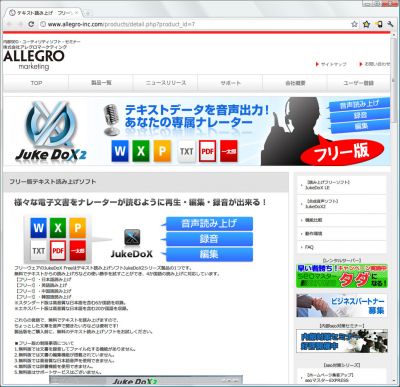This screenshot has height=387, width=400.
Task: Click the red 一太郎 icon in the top banner
Action: pos(229,151)
